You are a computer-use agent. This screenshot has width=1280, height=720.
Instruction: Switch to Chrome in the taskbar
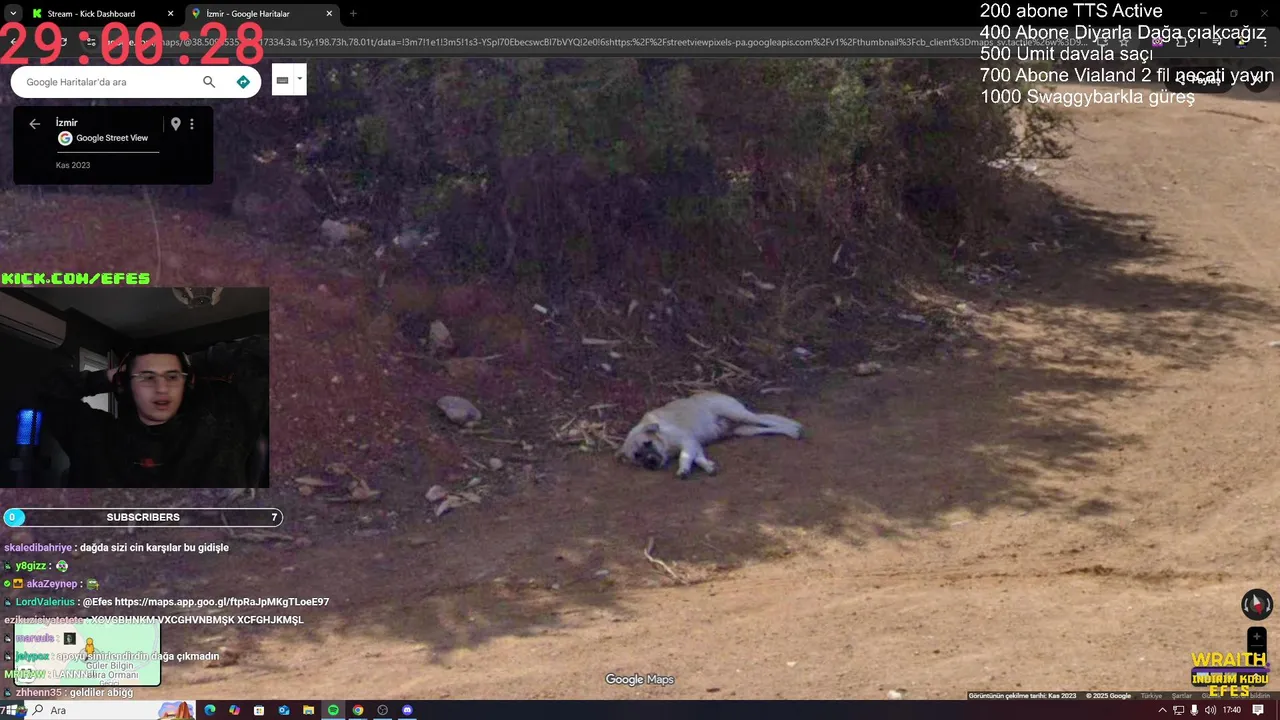coord(358,710)
